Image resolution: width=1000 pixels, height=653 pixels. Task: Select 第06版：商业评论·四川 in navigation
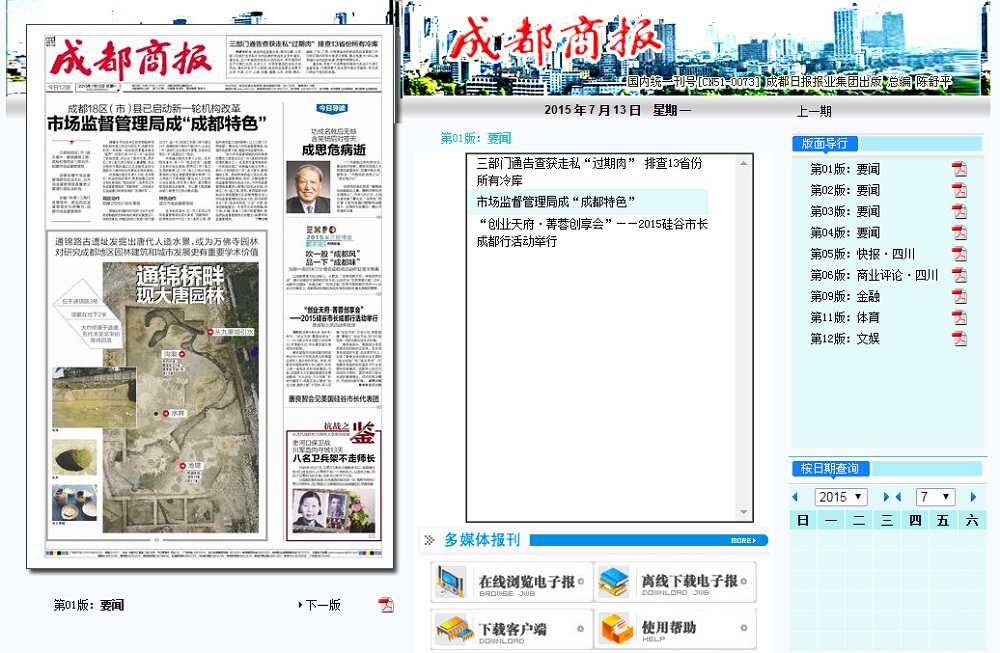pos(874,275)
